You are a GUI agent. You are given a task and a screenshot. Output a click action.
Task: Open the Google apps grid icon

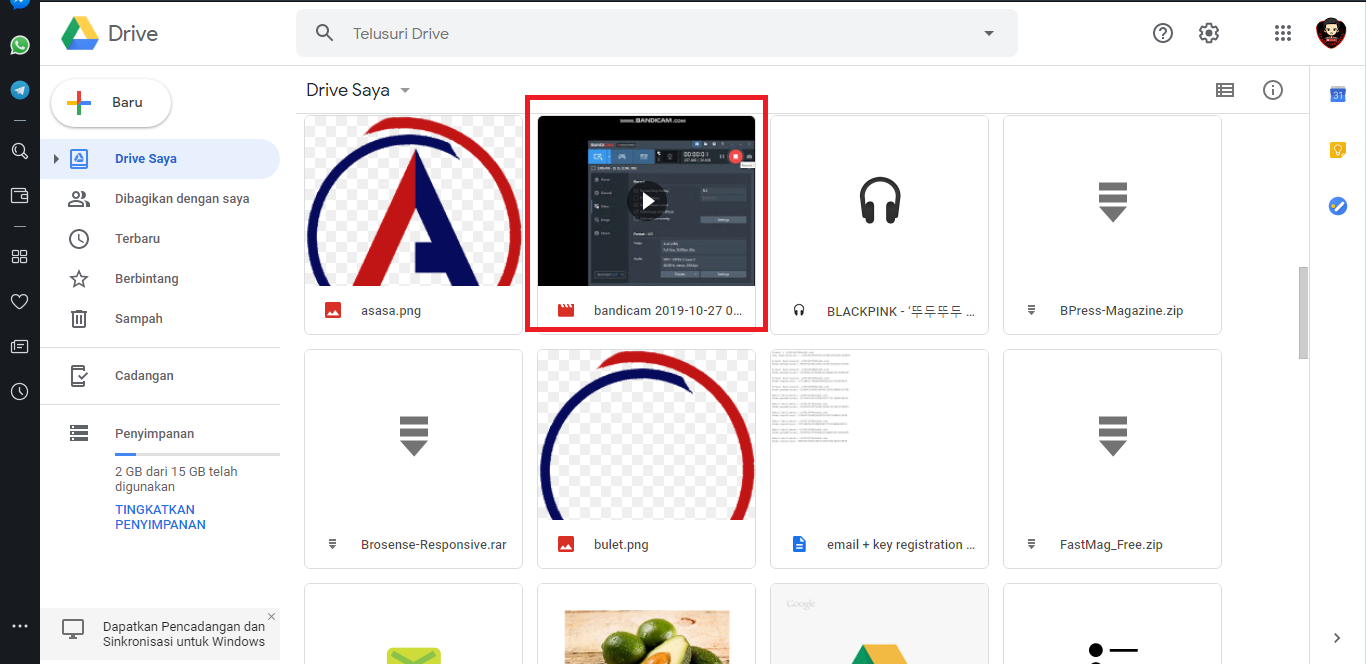[x=1283, y=33]
